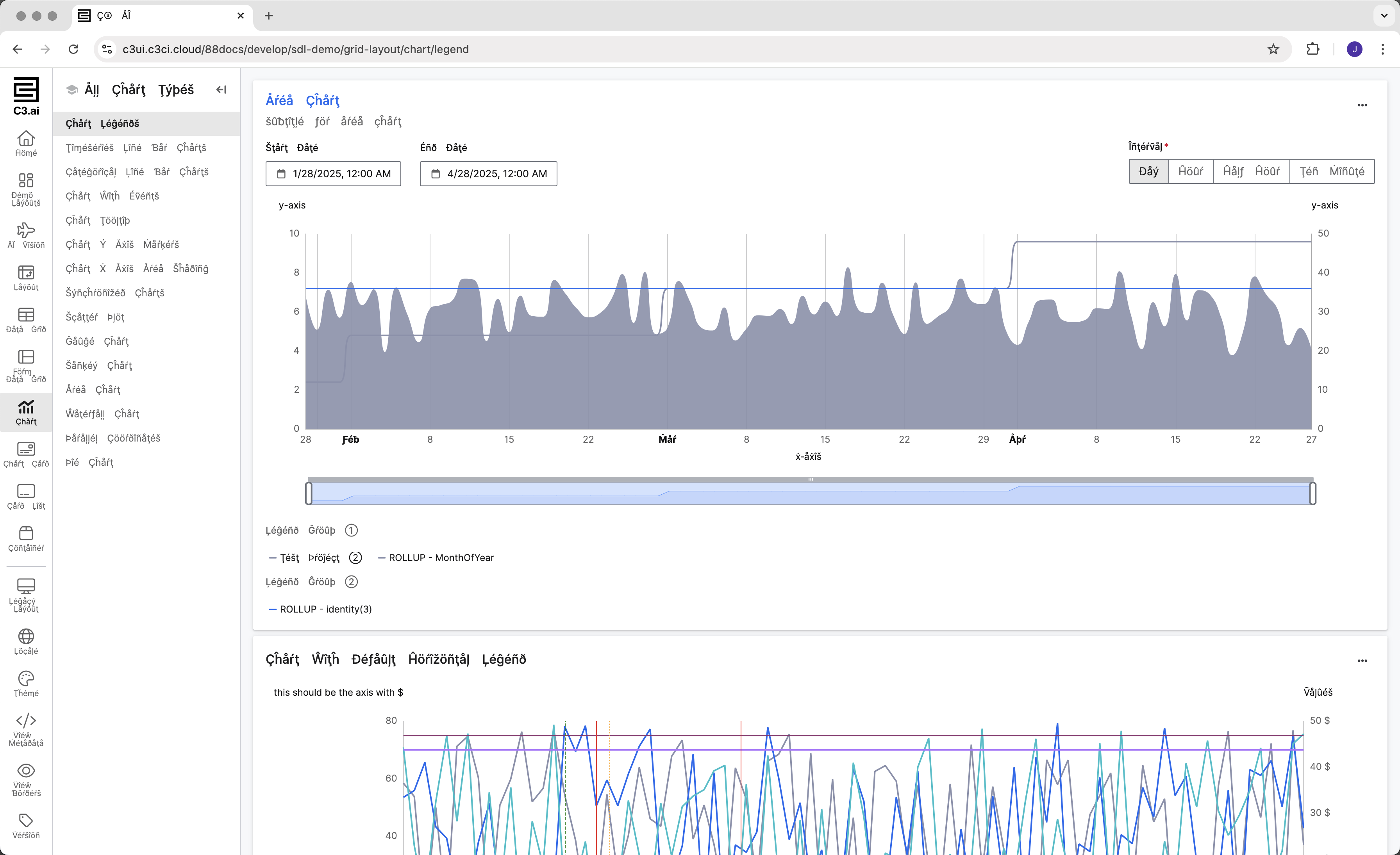Open the End Date picker field
The width and height of the screenshot is (1400, 855).
pyautogui.click(x=488, y=174)
